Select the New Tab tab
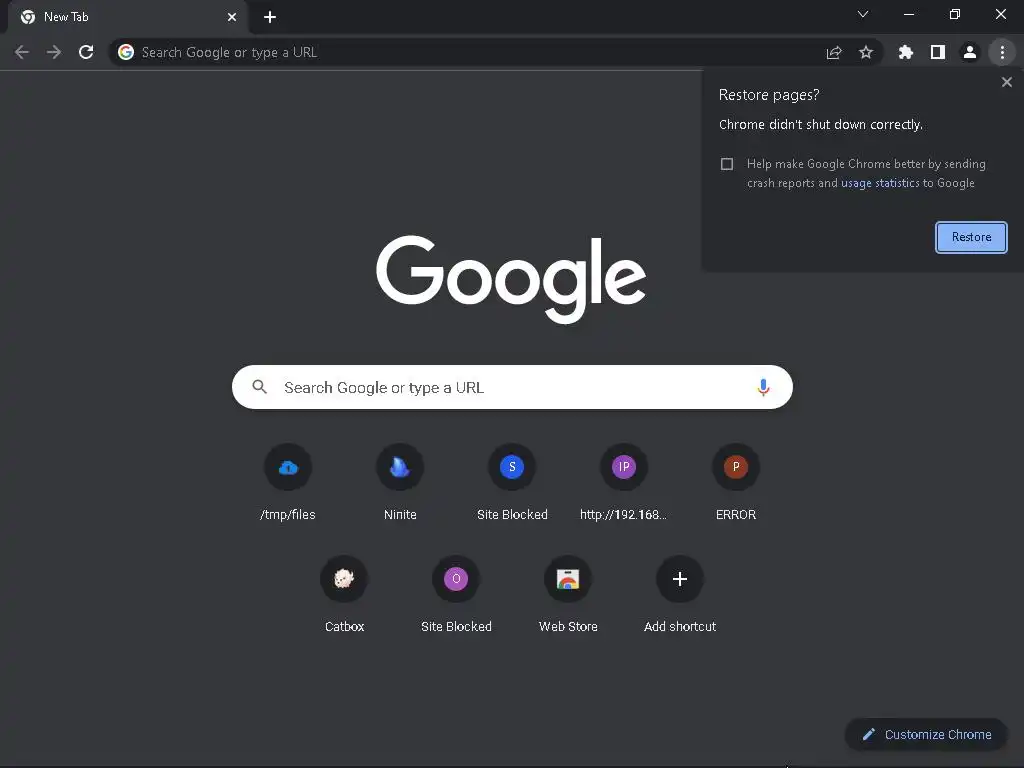Image resolution: width=1024 pixels, height=768 pixels. click(x=128, y=17)
